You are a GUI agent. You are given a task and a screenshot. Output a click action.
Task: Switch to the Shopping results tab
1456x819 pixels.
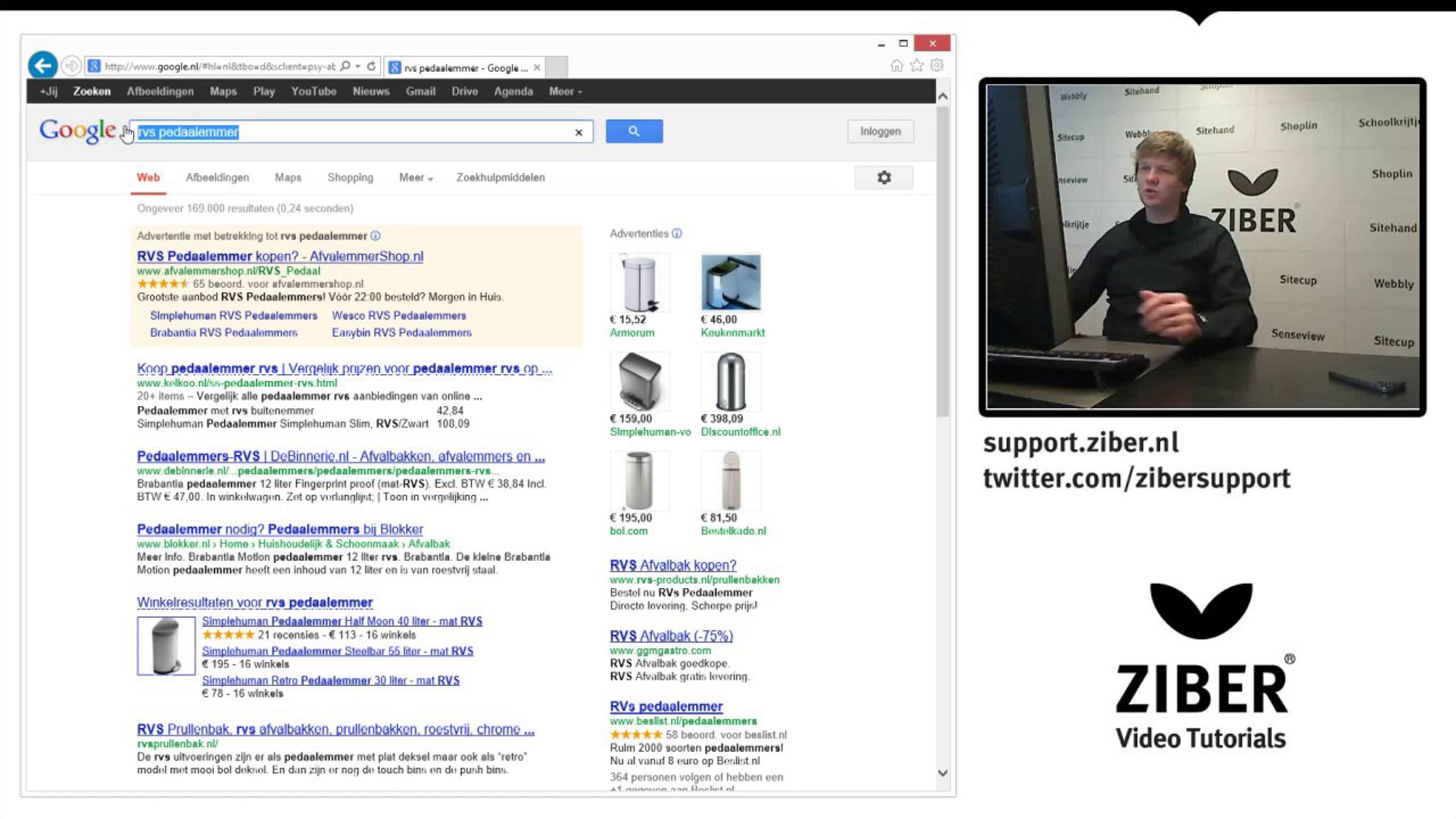click(x=350, y=178)
